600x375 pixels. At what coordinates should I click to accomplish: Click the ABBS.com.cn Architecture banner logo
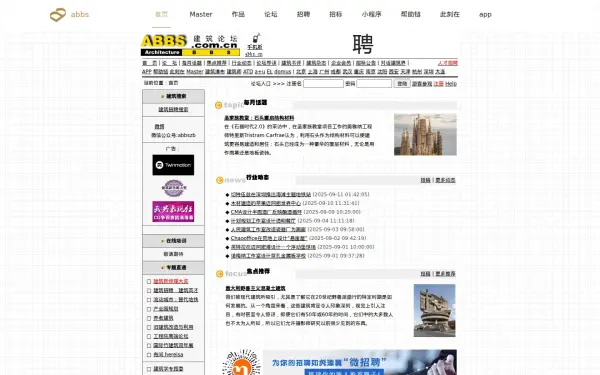[190, 45]
